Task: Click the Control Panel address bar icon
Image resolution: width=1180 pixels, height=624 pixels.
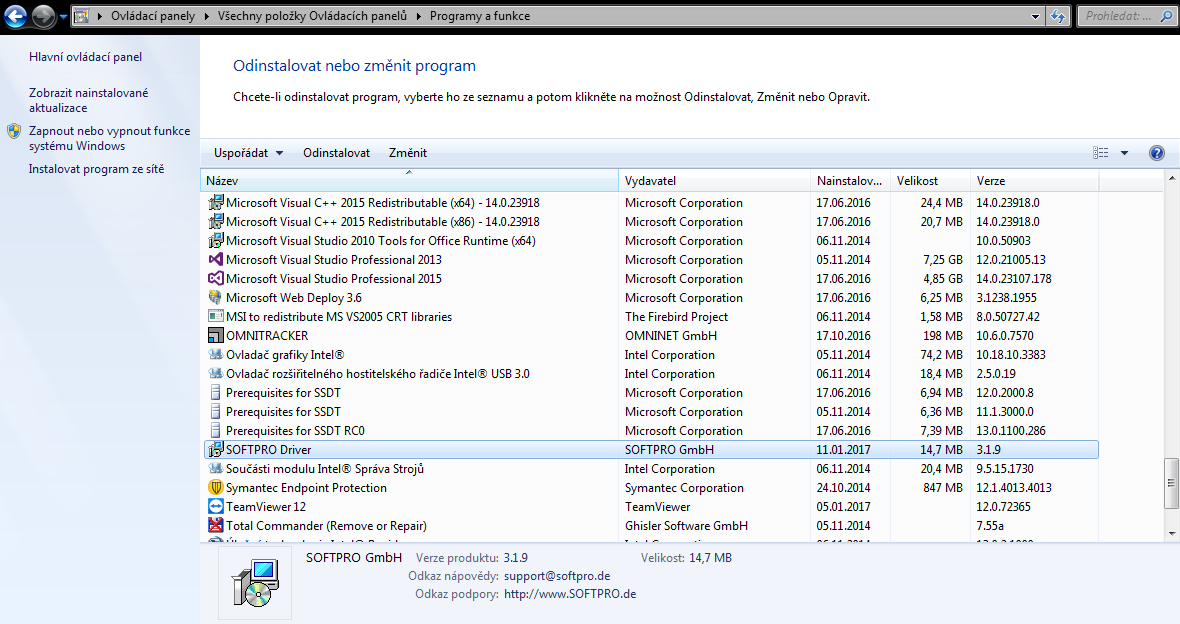Action: 81,16
